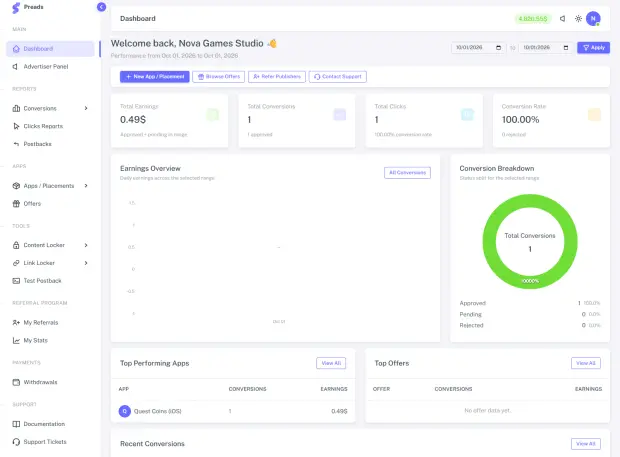Open Withdrawals page

[40, 382]
